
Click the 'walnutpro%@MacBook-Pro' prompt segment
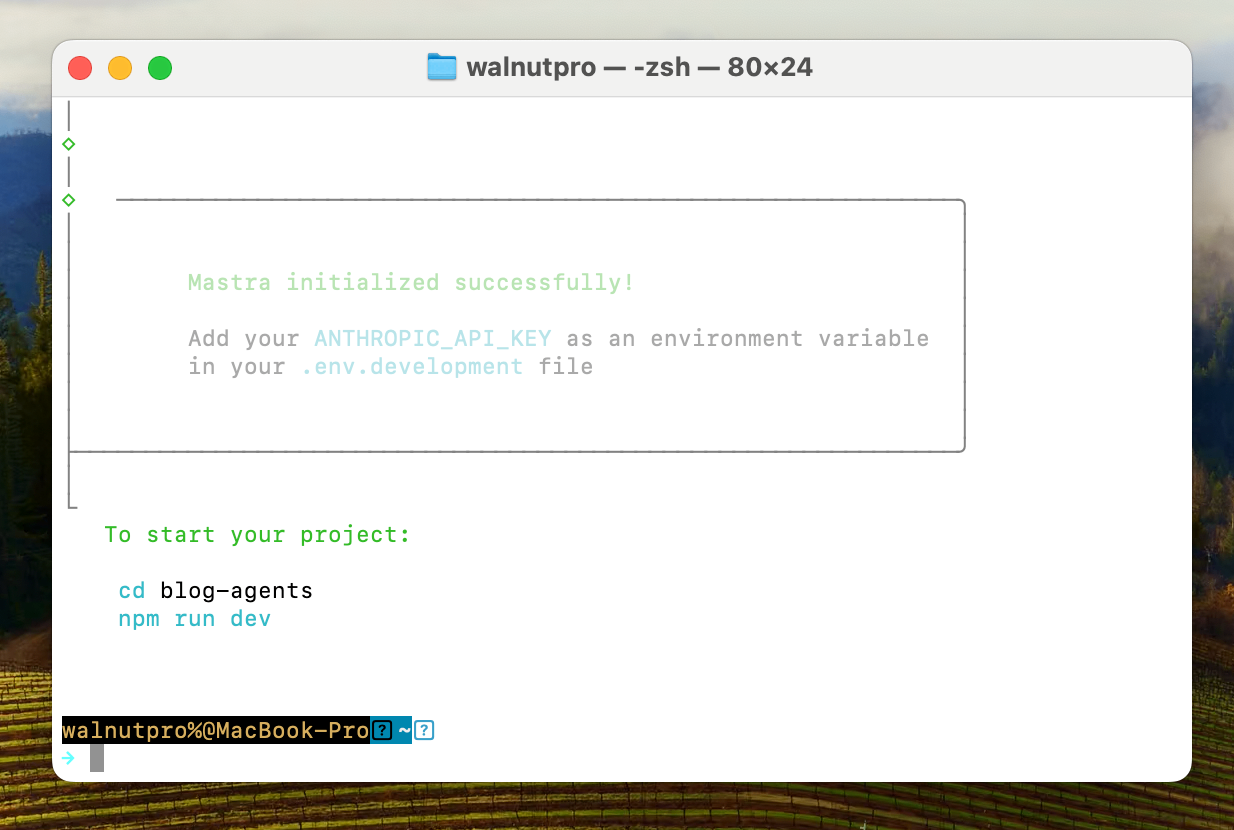coord(216,731)
